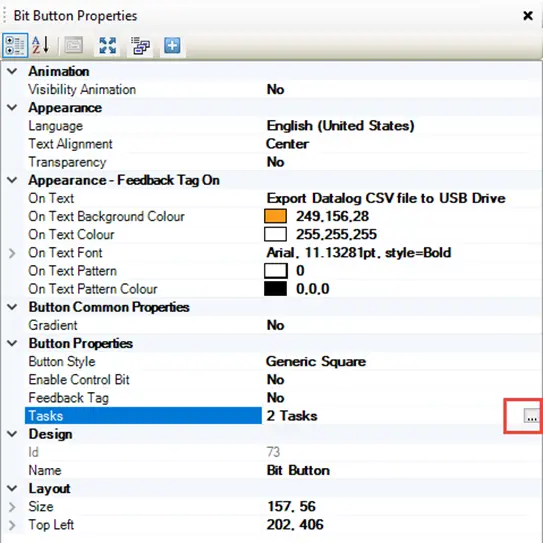
Task: Close the Bit Button Properties panel
Action: click(528, 16)
